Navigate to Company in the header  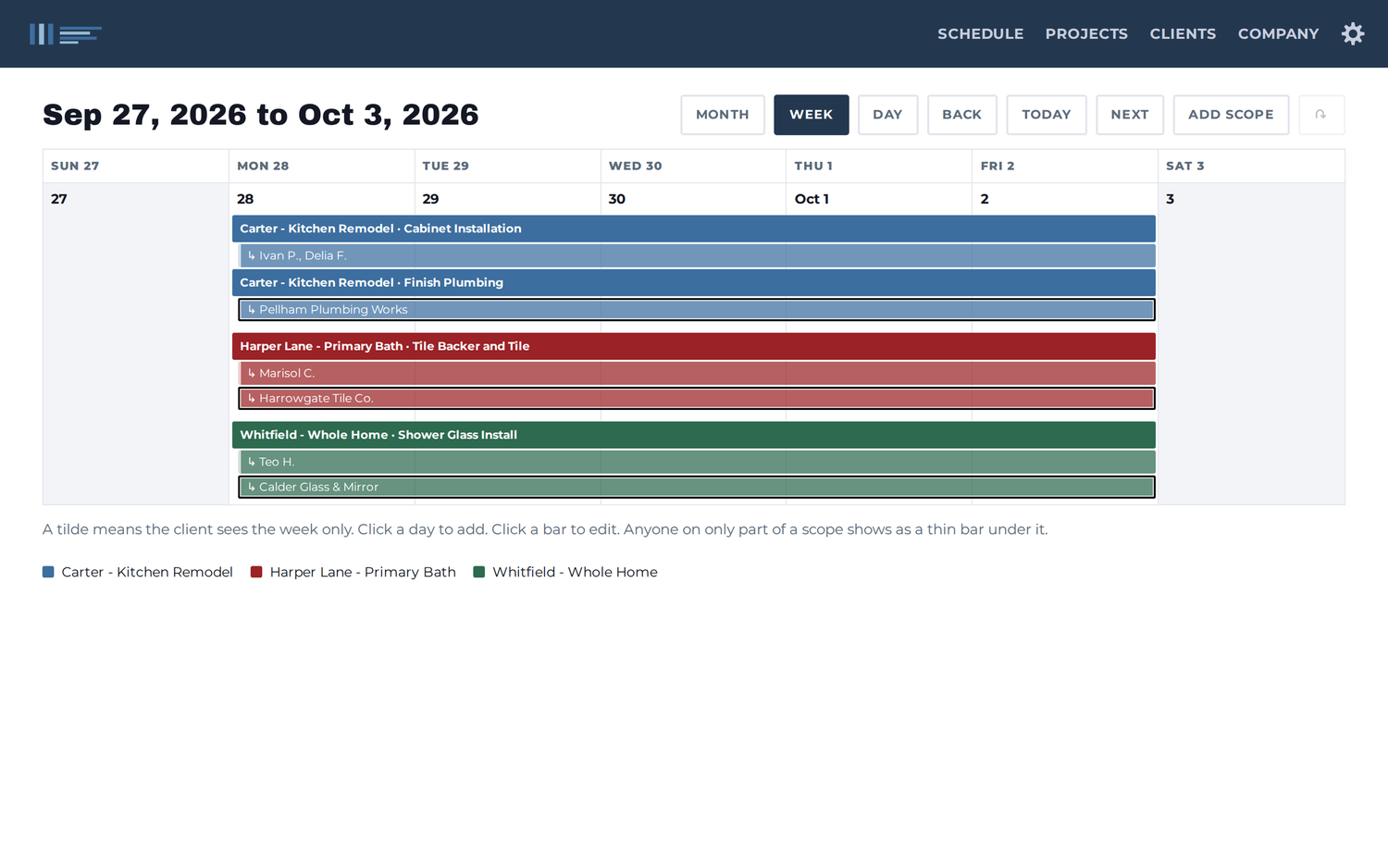tap(1278, 34)
